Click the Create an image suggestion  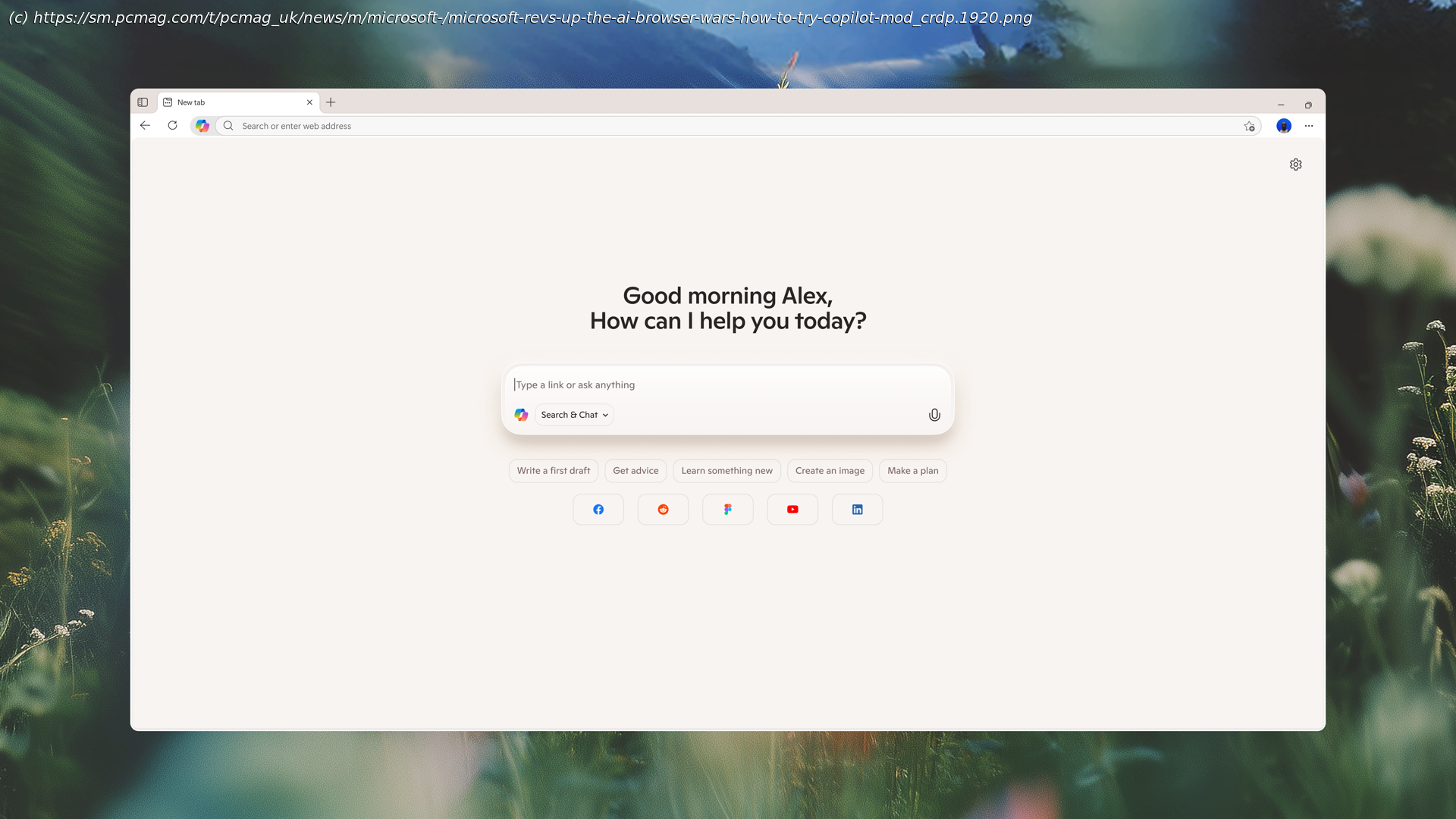point(830,471)
